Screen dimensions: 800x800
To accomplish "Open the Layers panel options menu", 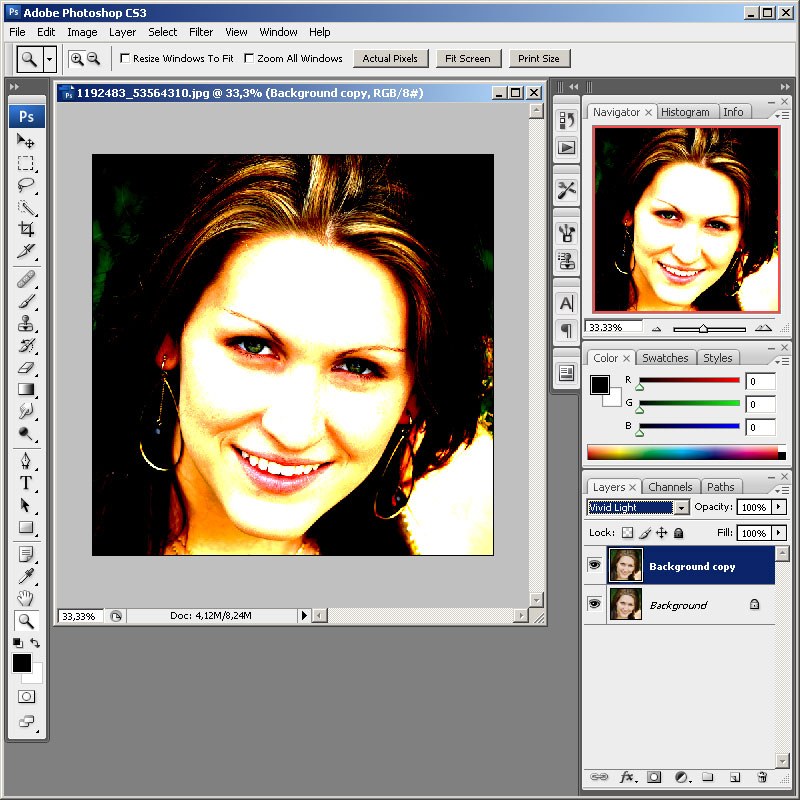I will (782, 490).
